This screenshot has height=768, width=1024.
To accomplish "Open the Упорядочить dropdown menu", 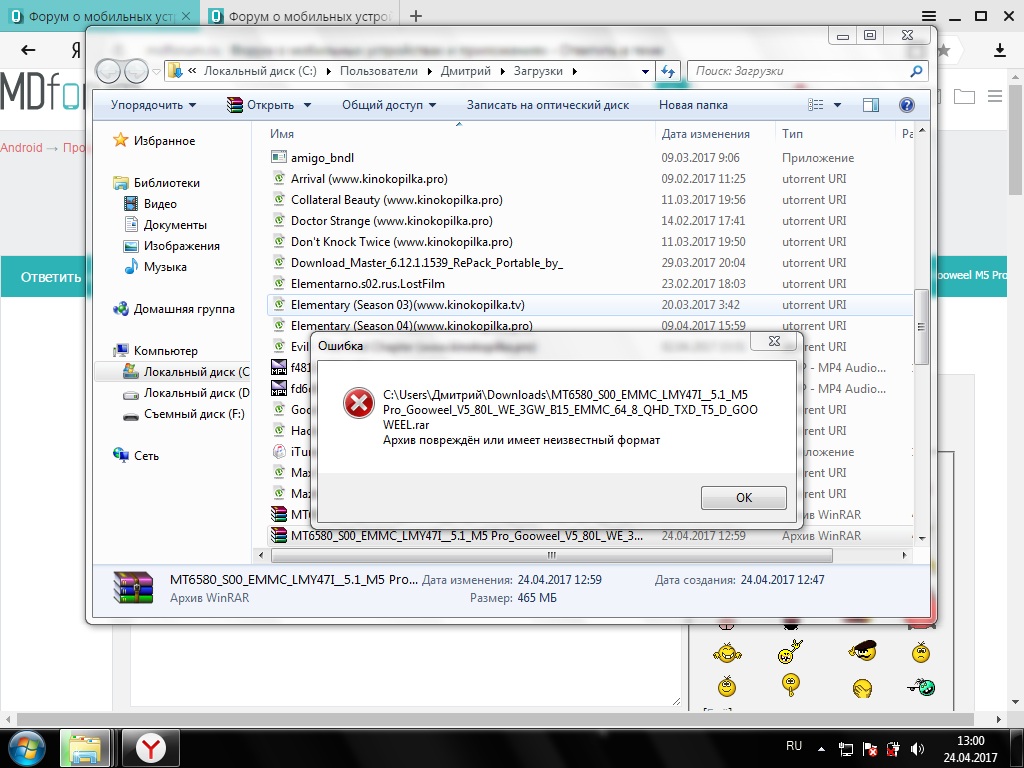I will click(x=153, y=105).
